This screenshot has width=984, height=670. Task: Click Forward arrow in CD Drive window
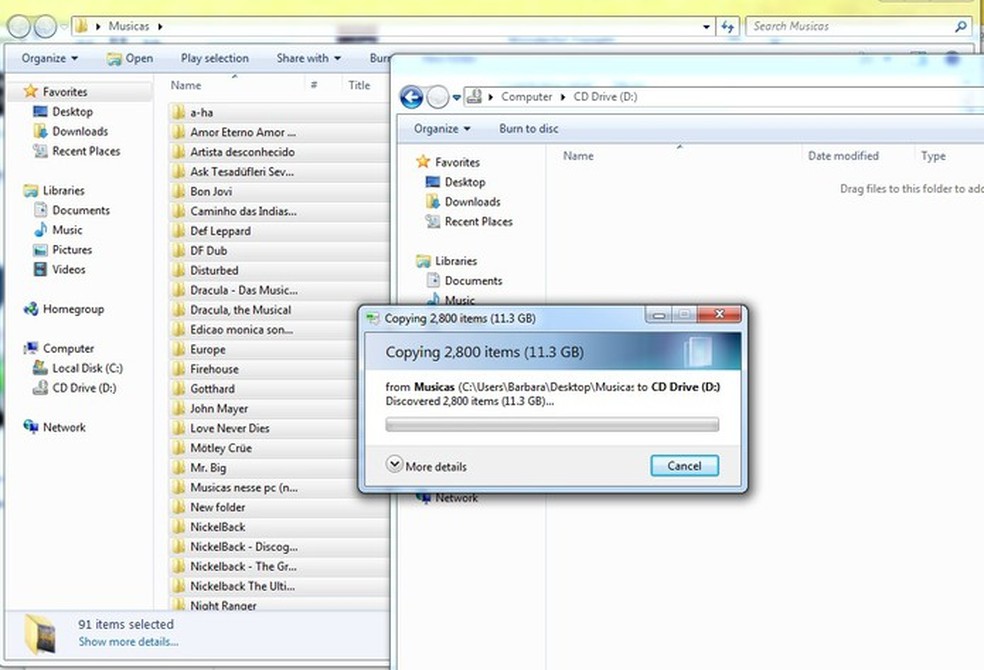coord(437,97)
